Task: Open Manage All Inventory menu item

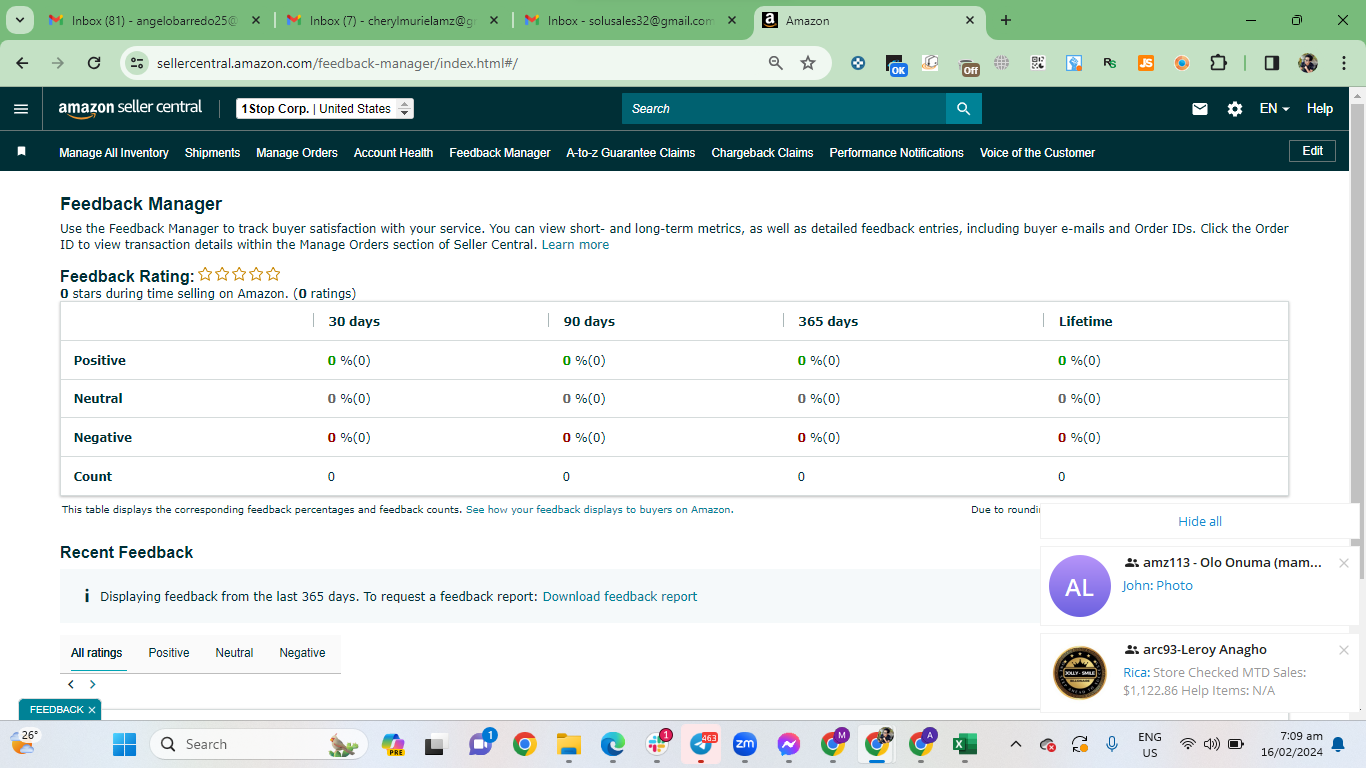Action: coord(114,153)
